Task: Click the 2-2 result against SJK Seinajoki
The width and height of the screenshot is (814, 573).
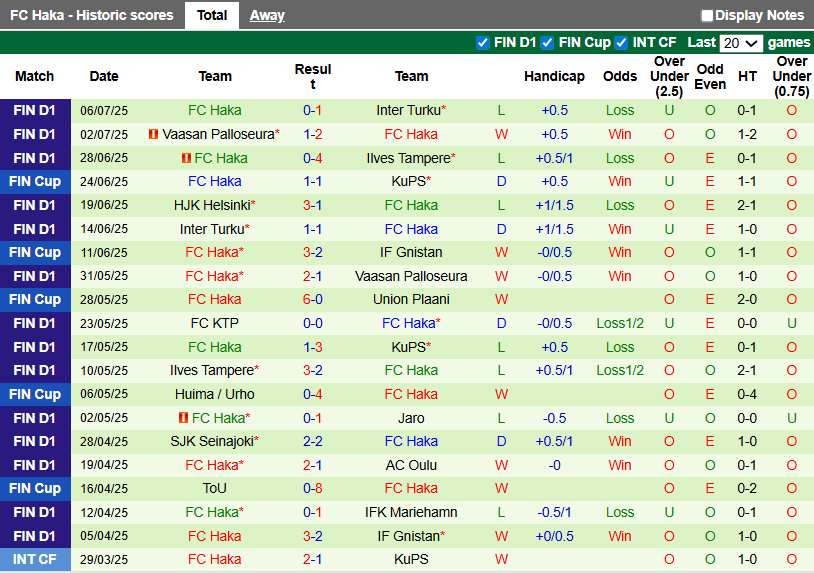Action: [x=313, y=441]
